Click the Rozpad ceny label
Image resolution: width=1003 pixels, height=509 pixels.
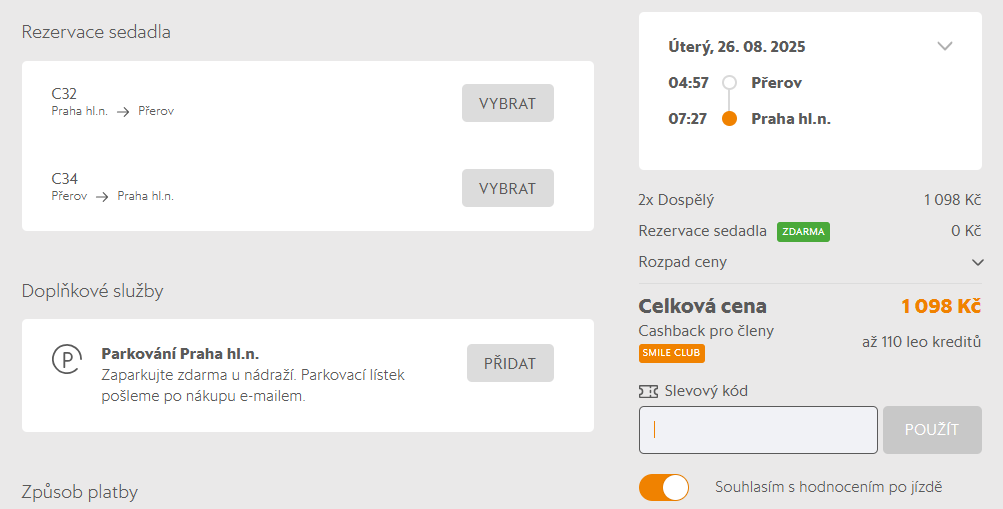tap(683, 262)
